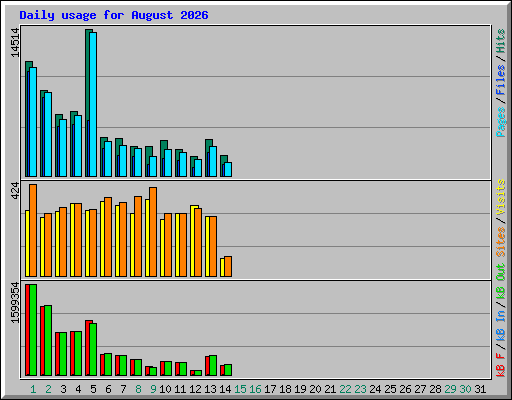This screenshot has width=512, height=400.
Task: Click the orange sites bar for day 1
Action: click(33, 230)
